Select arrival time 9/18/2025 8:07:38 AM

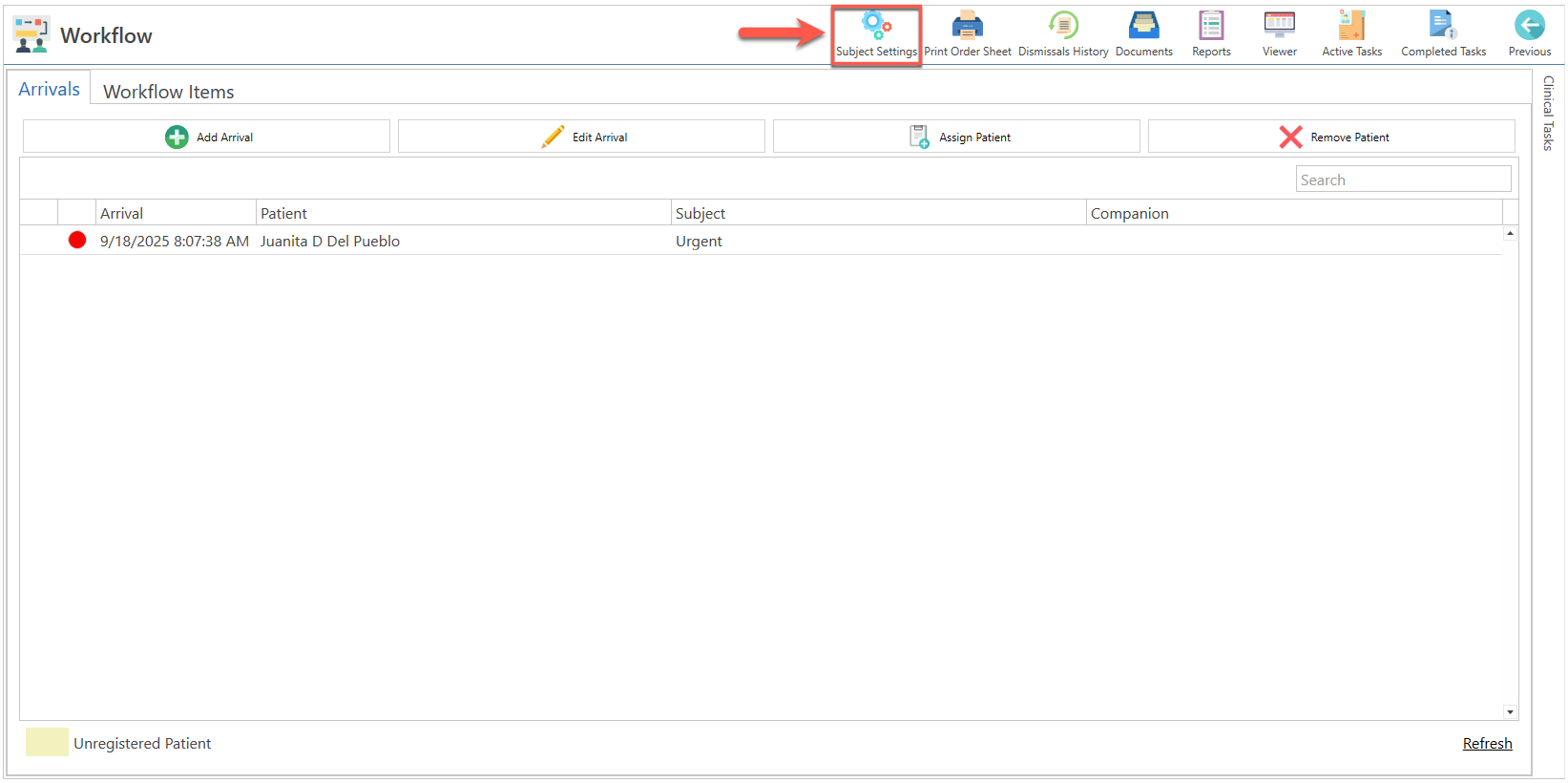click(175, 241)
